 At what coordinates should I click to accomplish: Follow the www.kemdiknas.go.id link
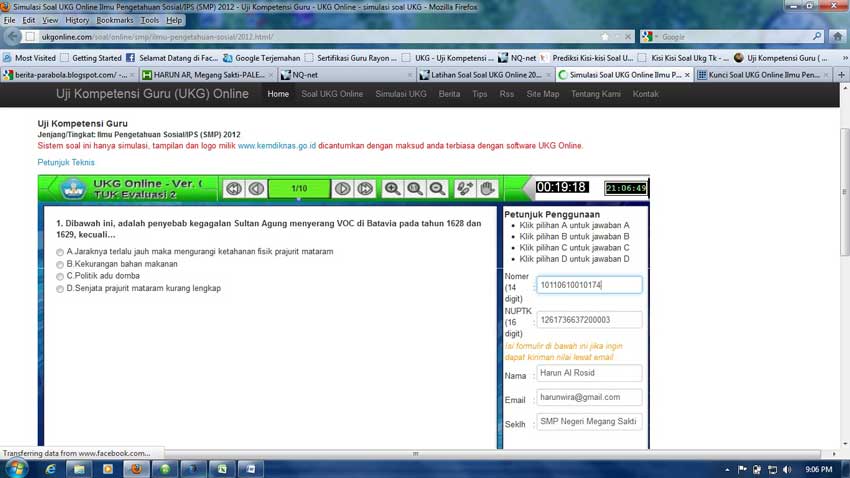click(x=276, y=146)
